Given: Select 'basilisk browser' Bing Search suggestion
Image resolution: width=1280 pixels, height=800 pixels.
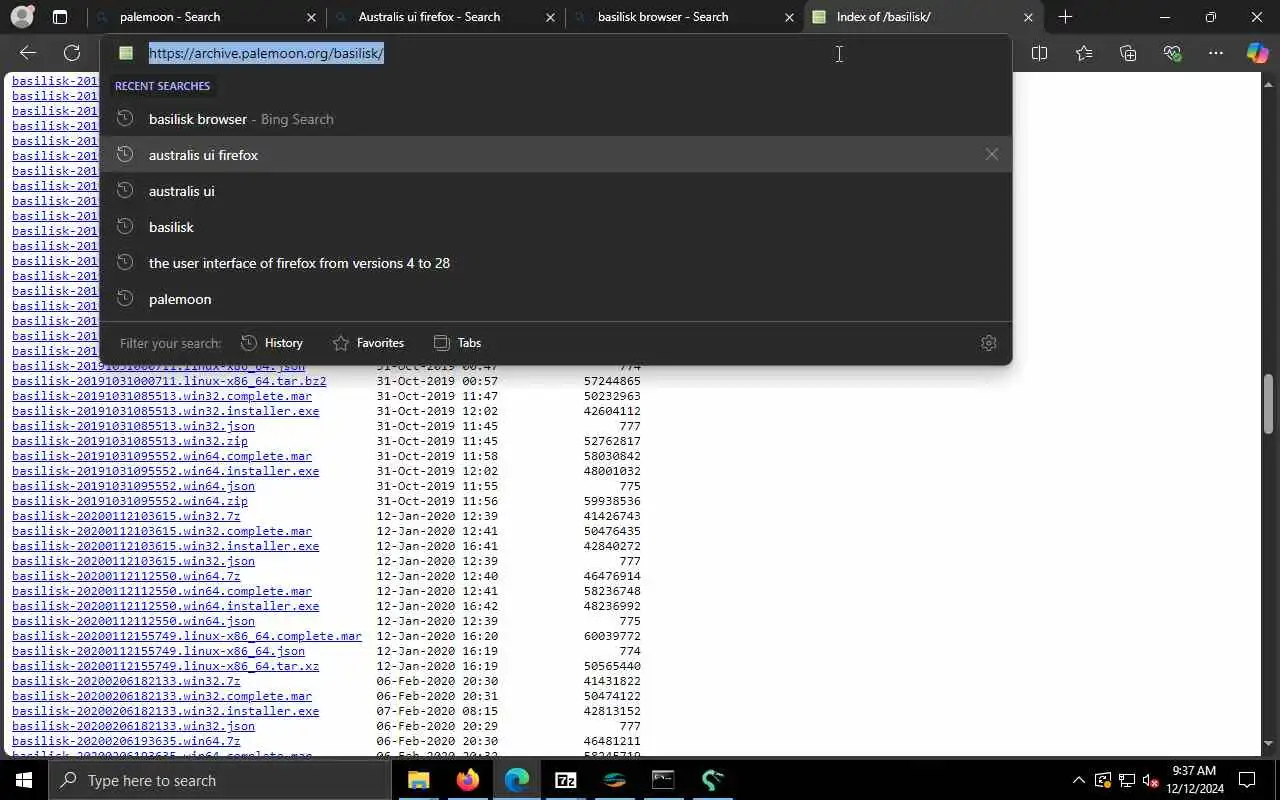Looking at the screenshot, I should (x=556, y=119).
